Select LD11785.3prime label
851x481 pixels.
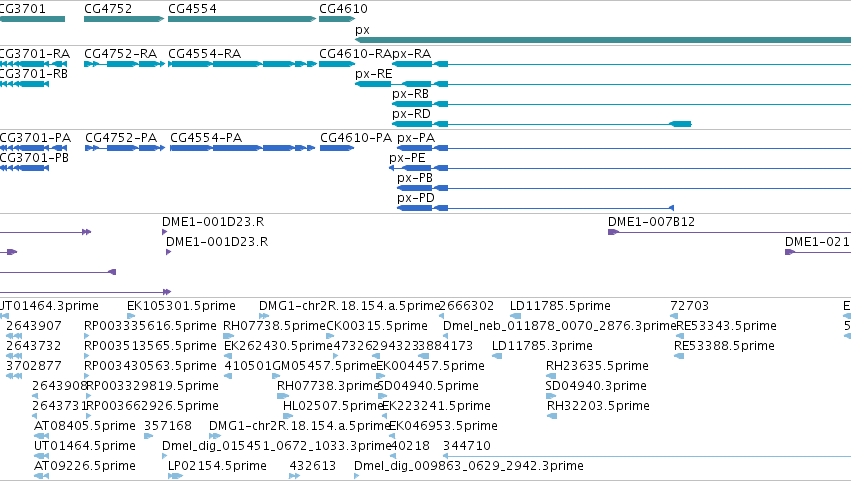(x=542, y=346)
